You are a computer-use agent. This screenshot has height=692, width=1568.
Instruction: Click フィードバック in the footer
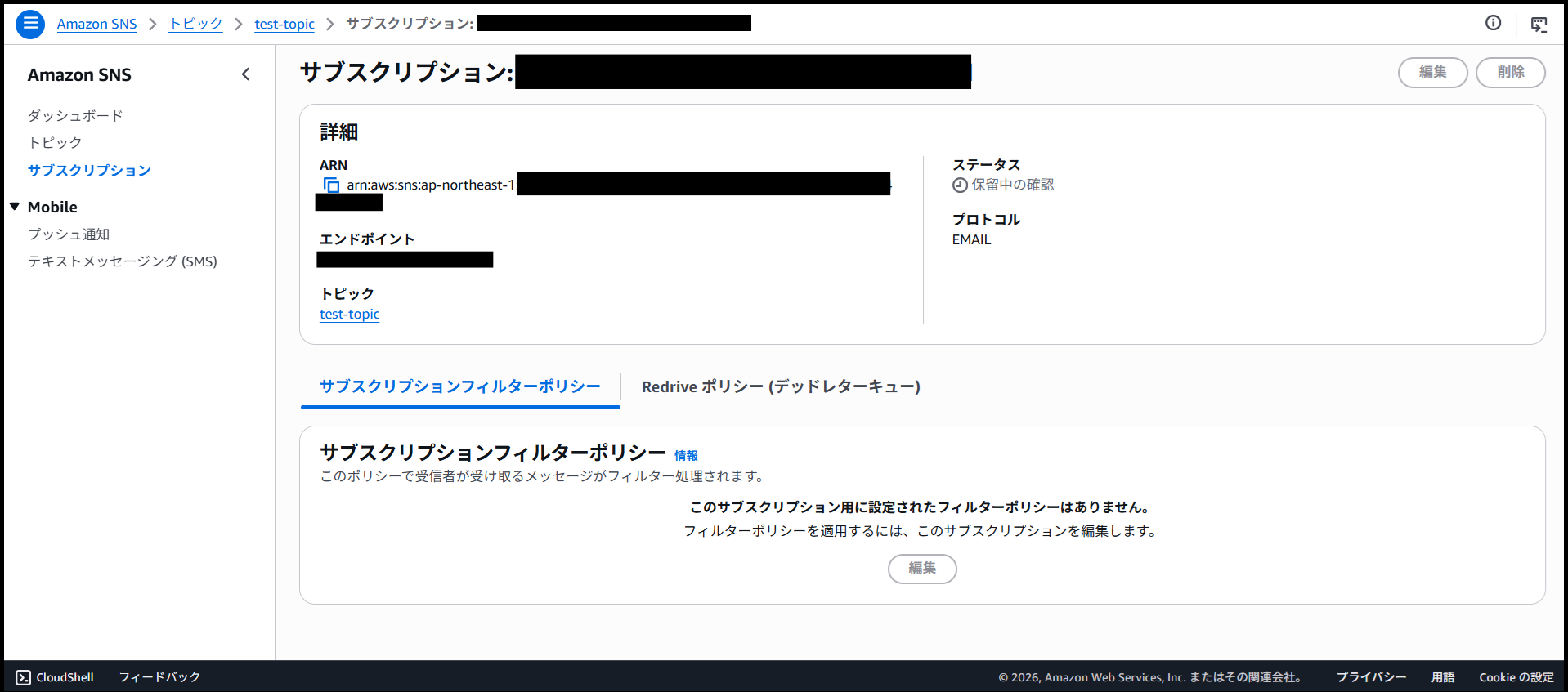click(159, 677)
